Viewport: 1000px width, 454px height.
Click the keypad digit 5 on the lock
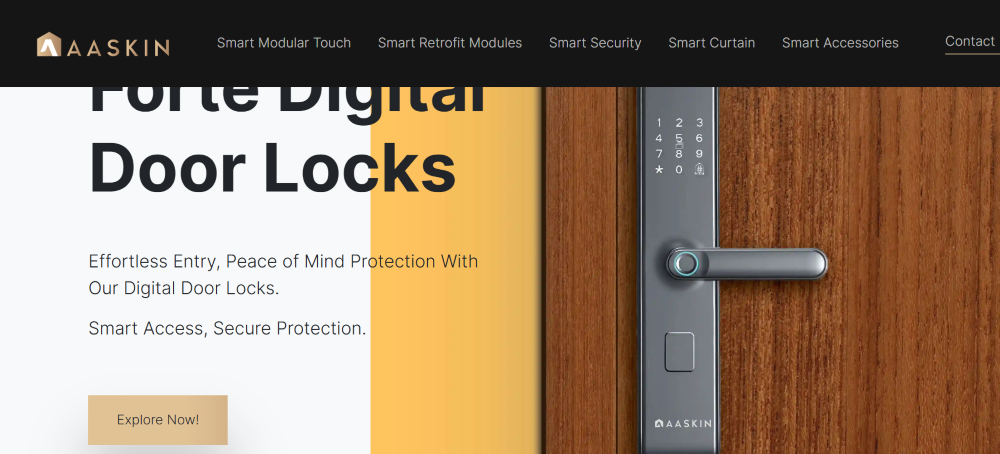[x=679, y=138]
